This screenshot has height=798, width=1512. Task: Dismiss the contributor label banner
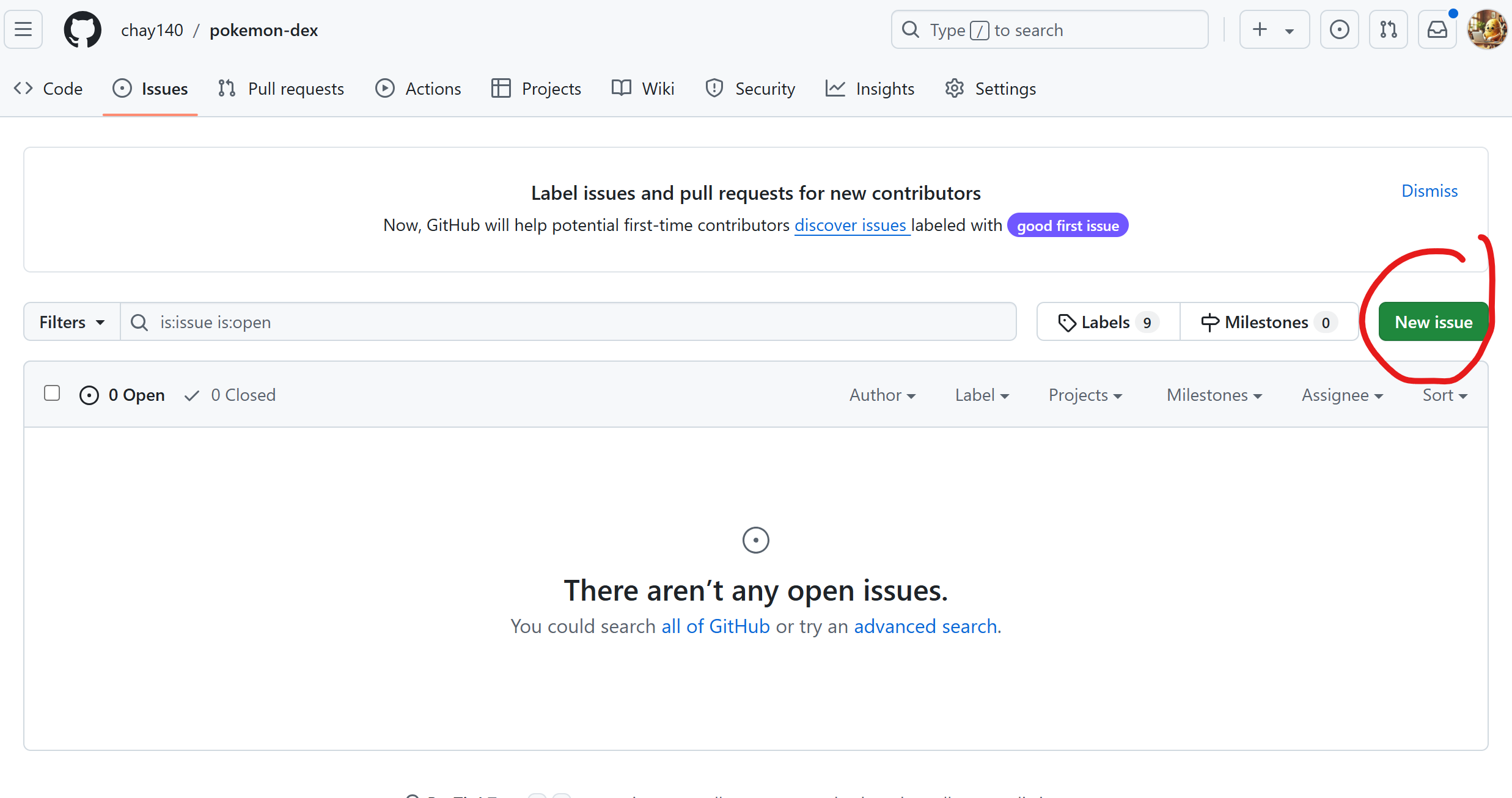(1429, 191)
